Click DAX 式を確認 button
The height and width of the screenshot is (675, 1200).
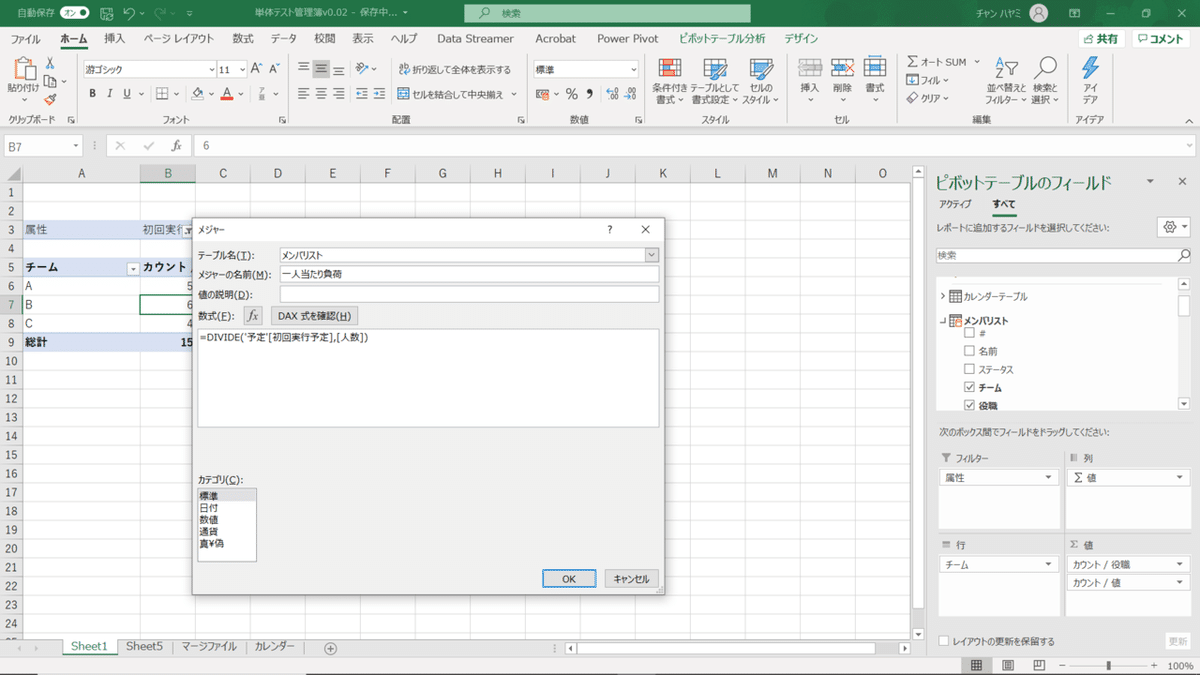[x=313, y=315]
